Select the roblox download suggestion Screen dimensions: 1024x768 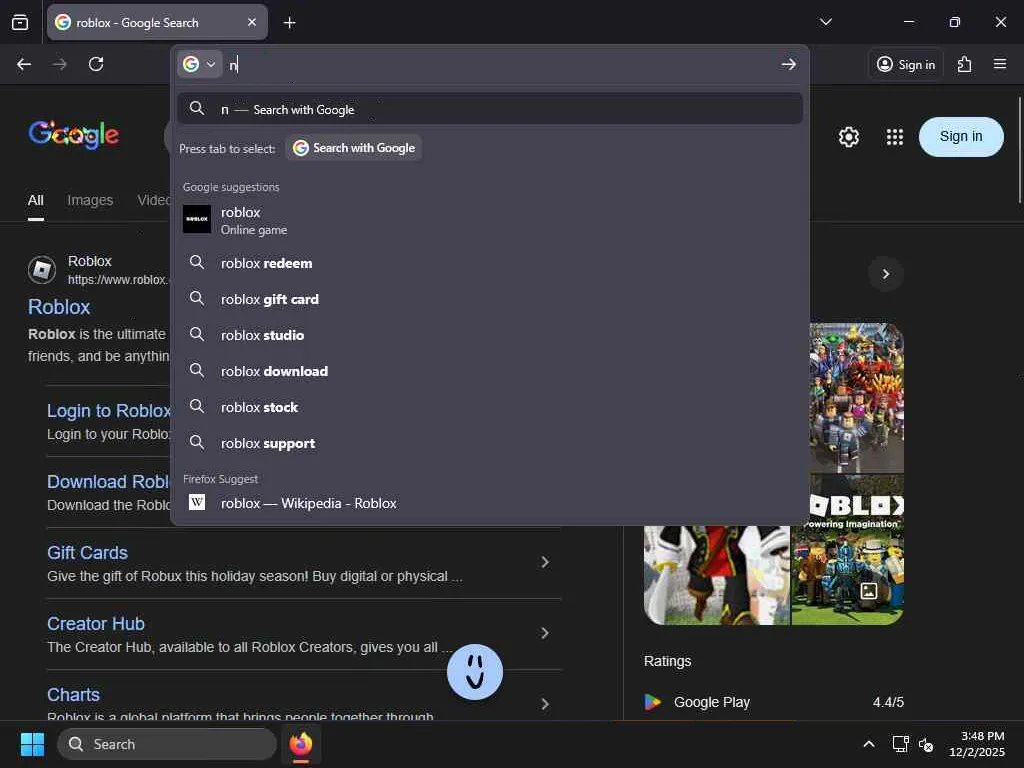(490, 371)
